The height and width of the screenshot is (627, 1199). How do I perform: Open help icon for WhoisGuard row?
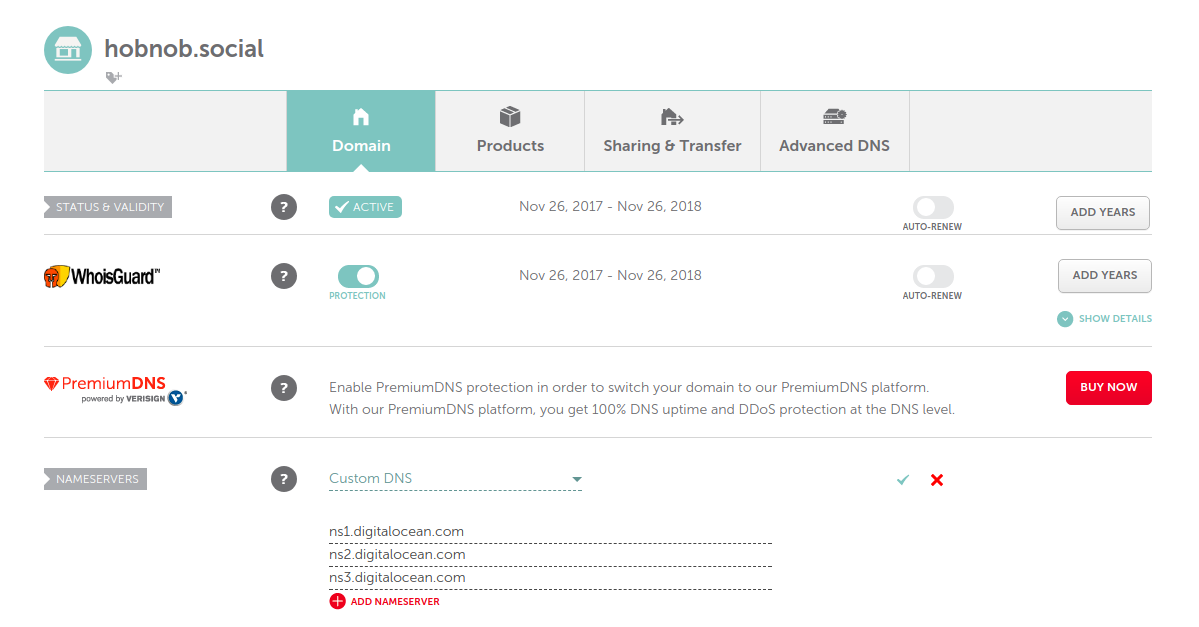click(284, 275)
